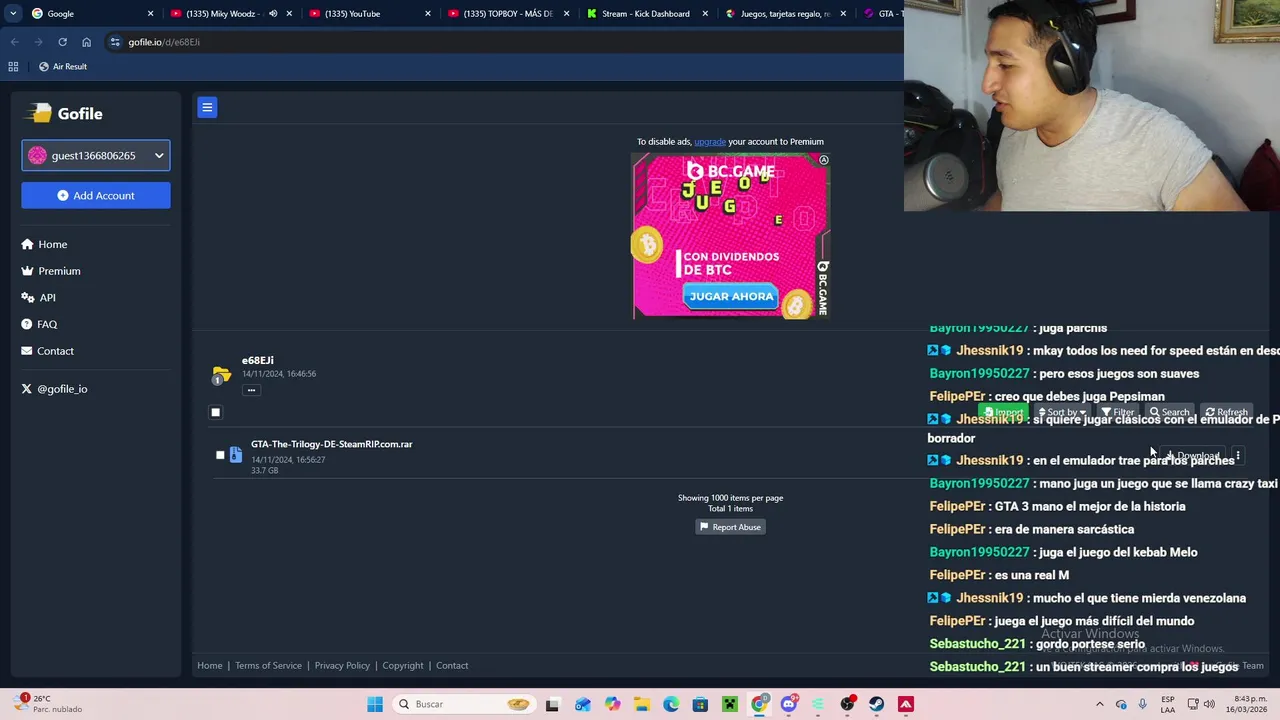Click the browser forward arrow
This screenshot has width=1280, height=720.
pyautogui.click(x=38, y=42)
